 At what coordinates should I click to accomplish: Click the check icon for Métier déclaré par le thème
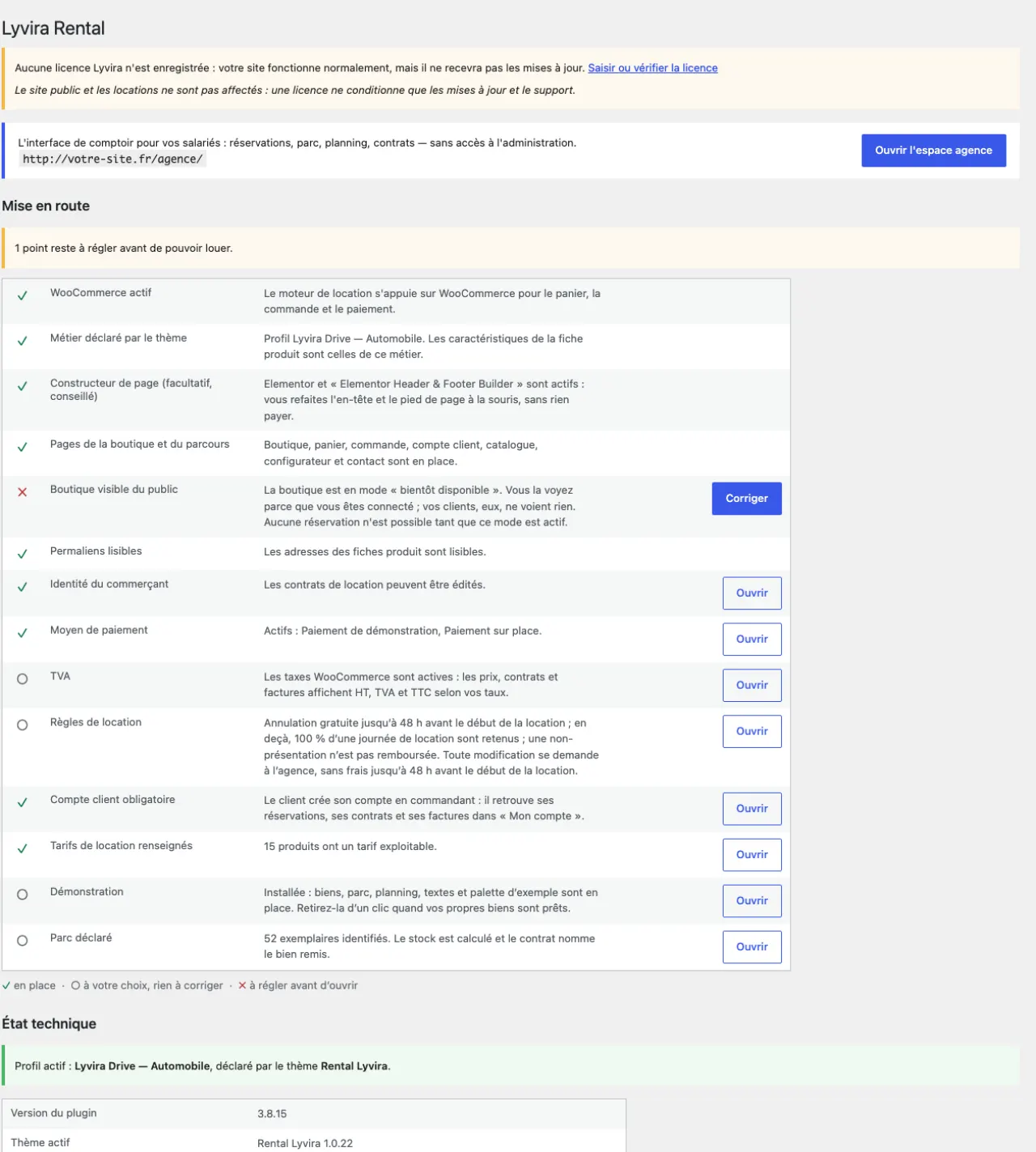23,341
